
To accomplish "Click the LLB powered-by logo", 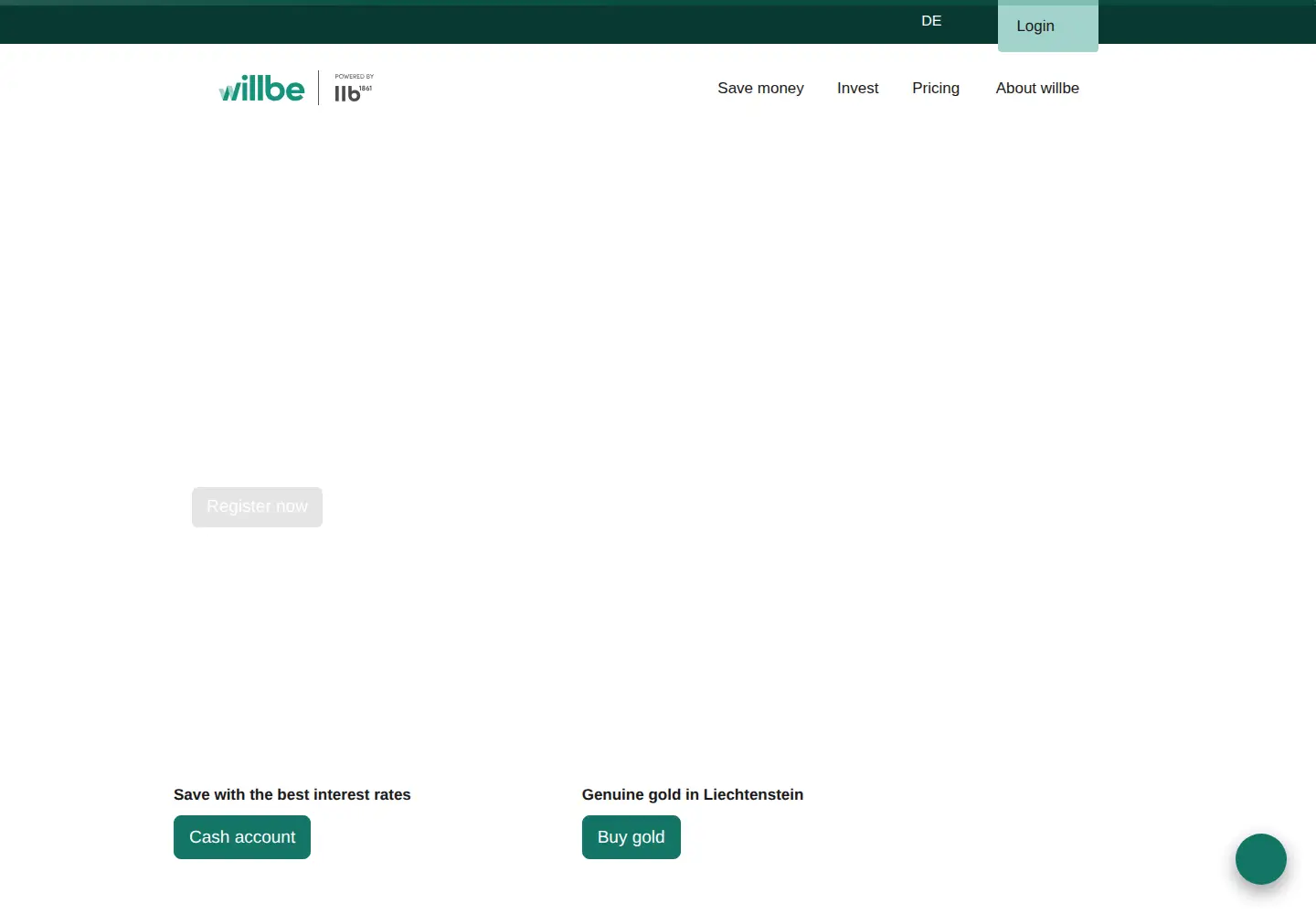I will [354, 88].
